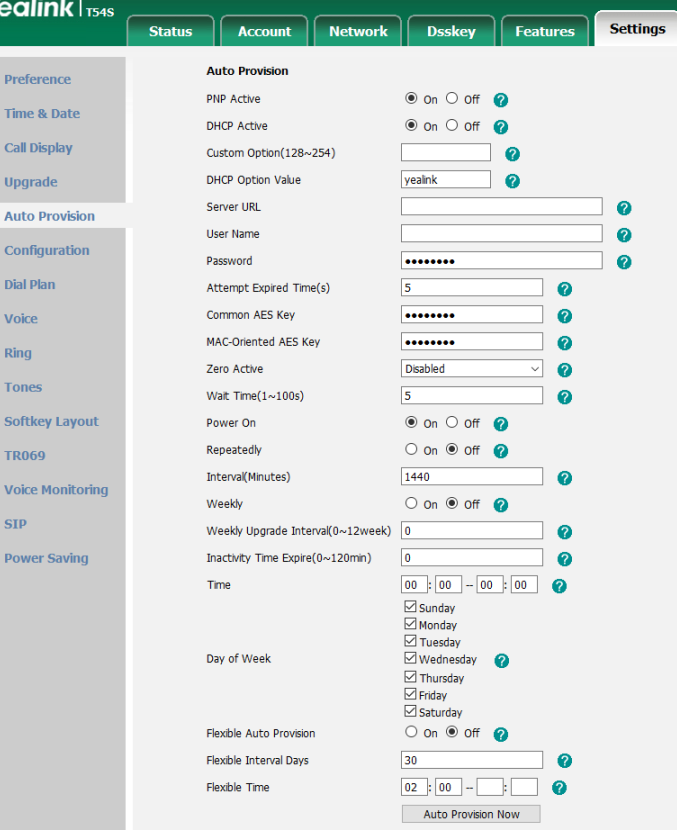The width and height of the screenshot is (677, 830).
Task: Show help for Repeatedly option
Action: (500, 451)
